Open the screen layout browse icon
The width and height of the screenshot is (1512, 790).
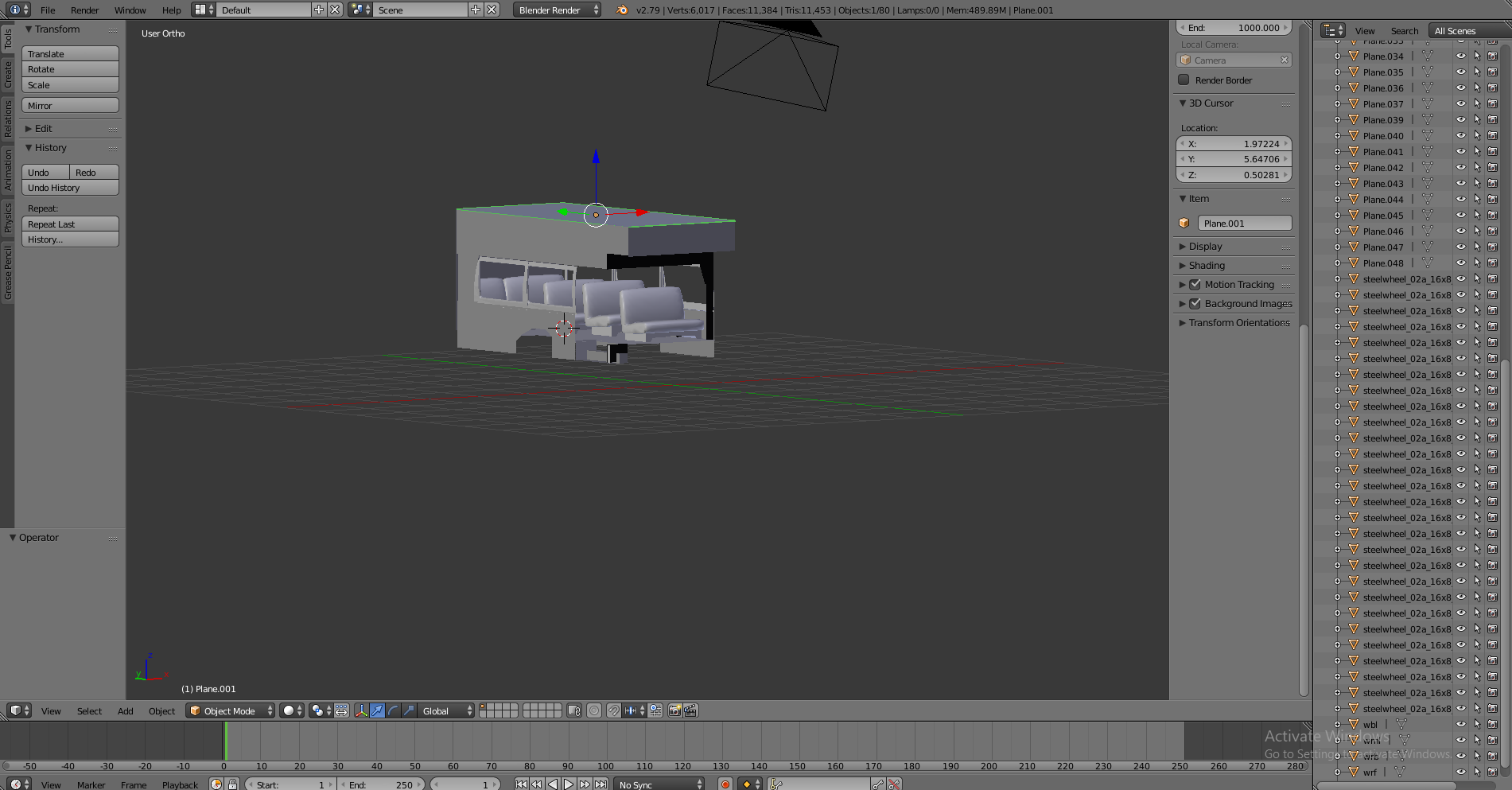click(204, 10)
